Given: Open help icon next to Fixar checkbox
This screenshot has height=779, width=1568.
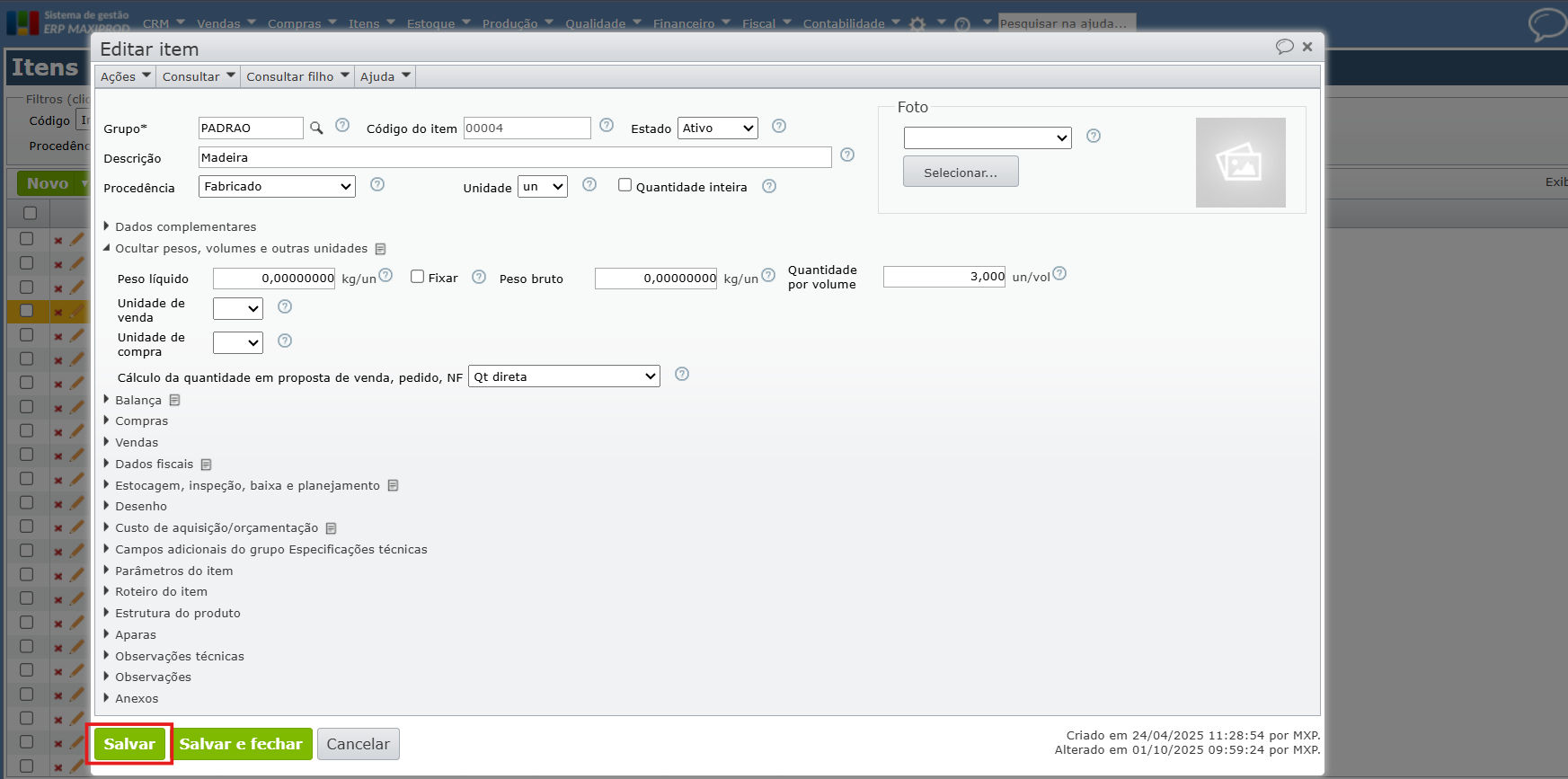Looking at the screenshot, I should click(479, 277).
